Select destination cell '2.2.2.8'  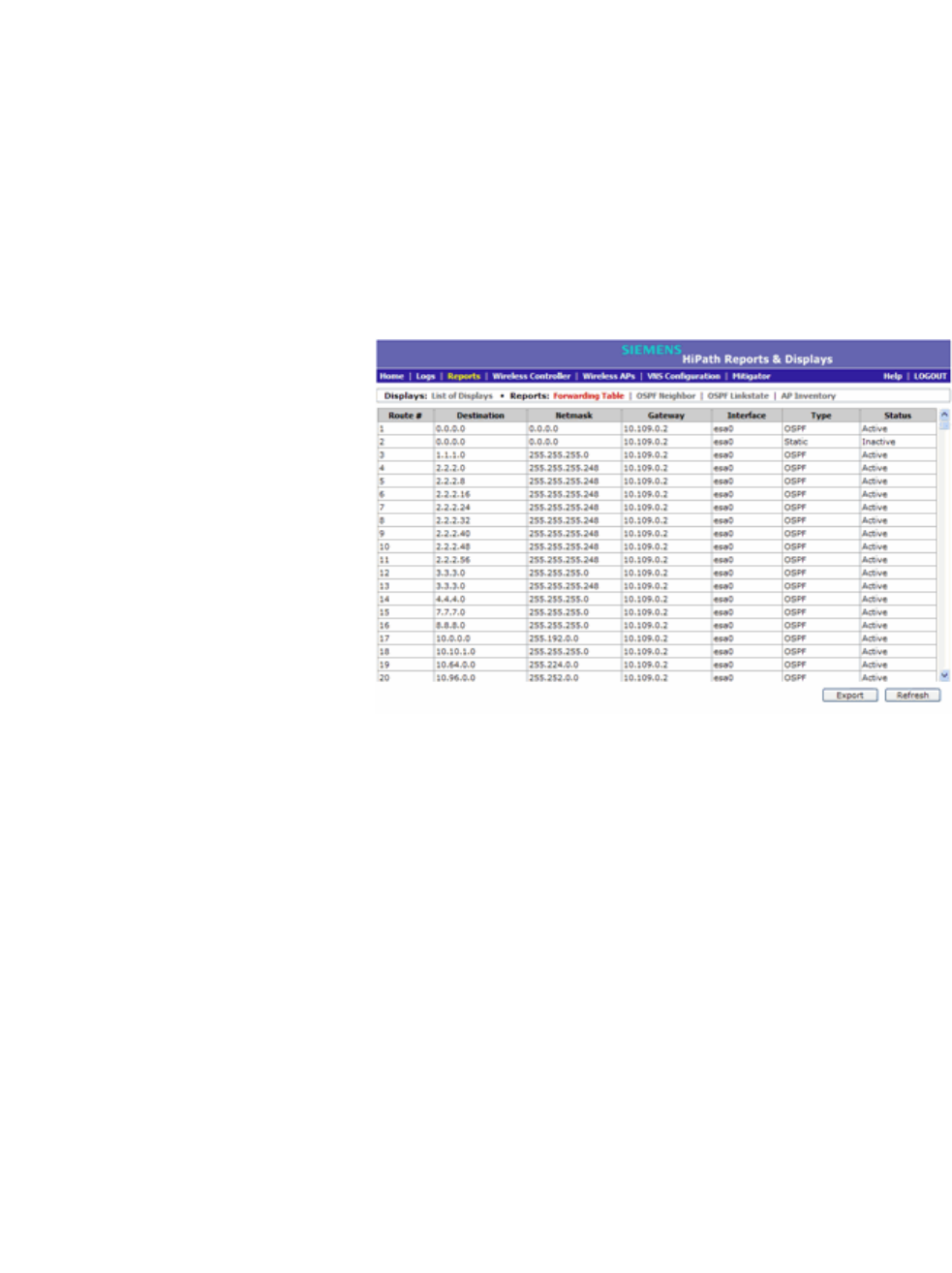[x=480, y=481]
